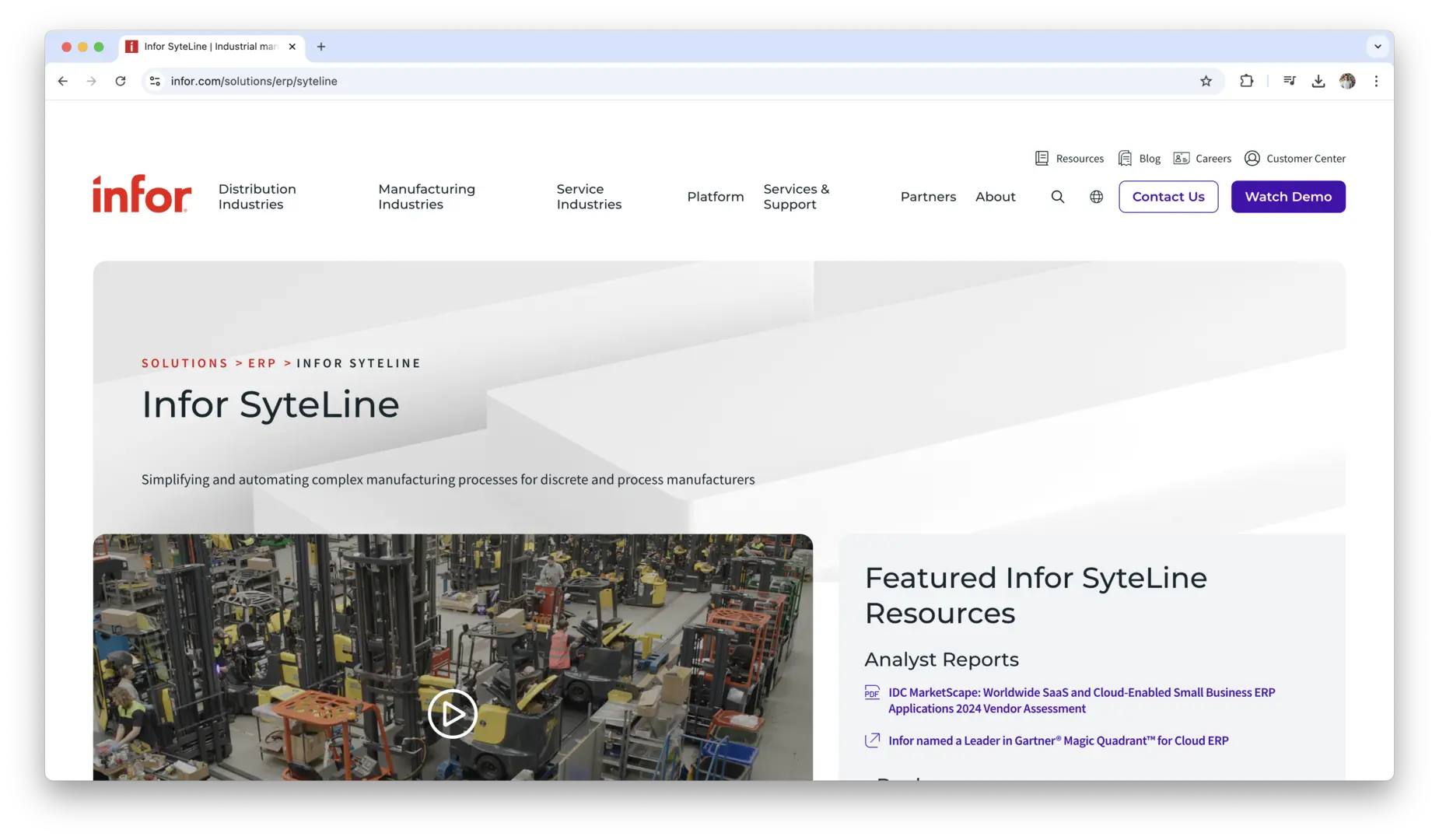Image resolution: width=1439 pixels, height=840 pixels.
Task: Open Infor named a Leader in Gartner link
Action: tap(1059, 740)
